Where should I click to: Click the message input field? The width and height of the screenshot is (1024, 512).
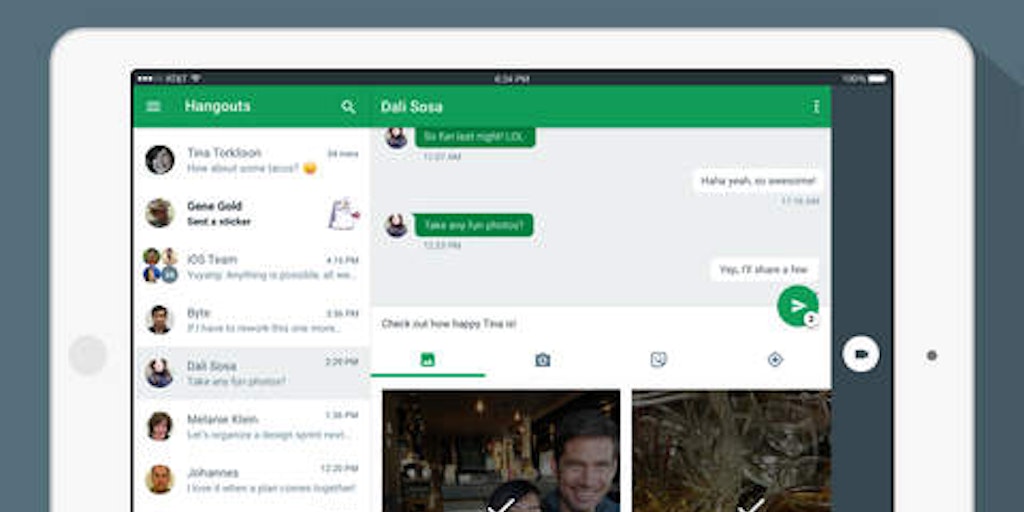pos(575,324)
